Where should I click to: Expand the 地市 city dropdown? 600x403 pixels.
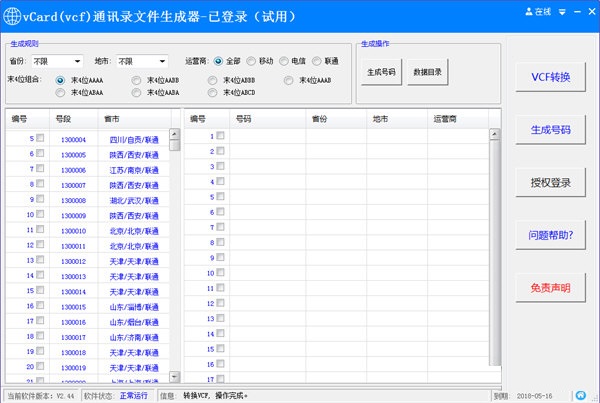click(x=142, y=61)
